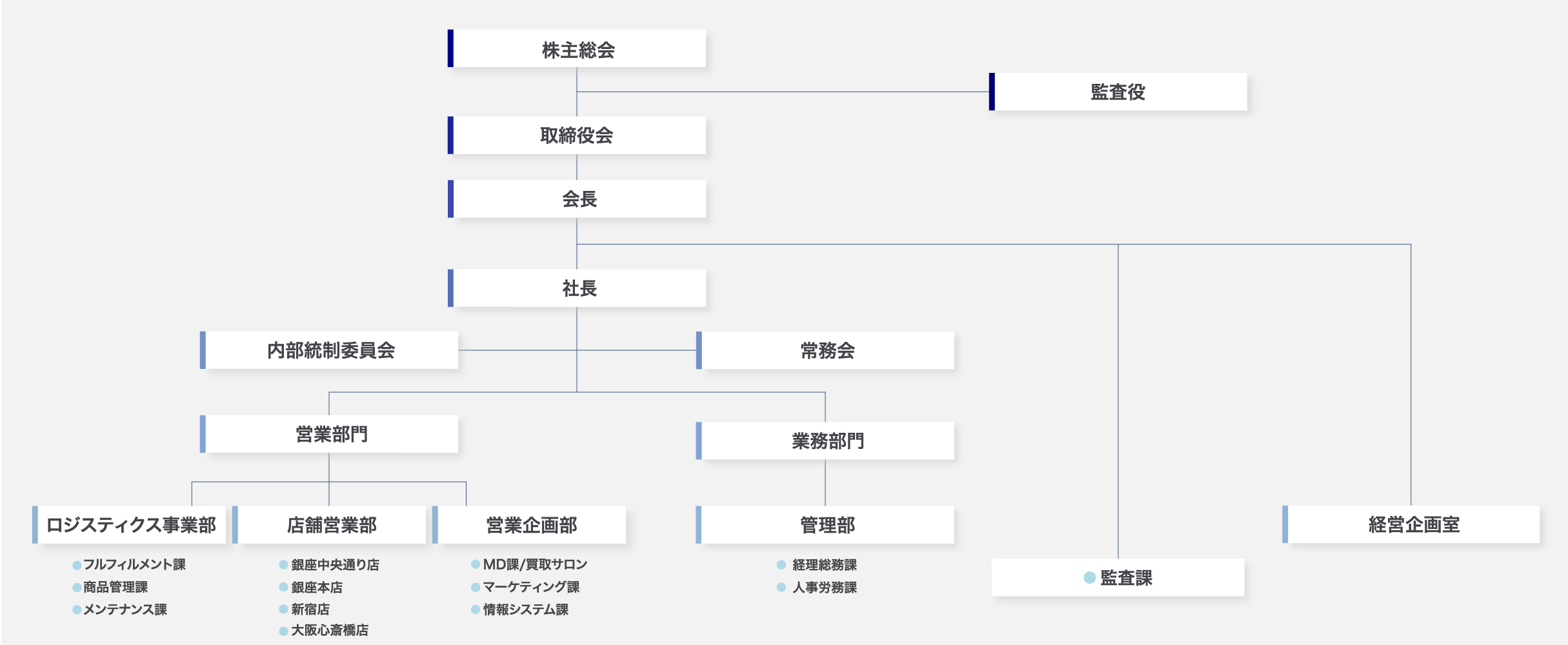
Task: Click the 常務会 box
Action: (x=827, y=350)
